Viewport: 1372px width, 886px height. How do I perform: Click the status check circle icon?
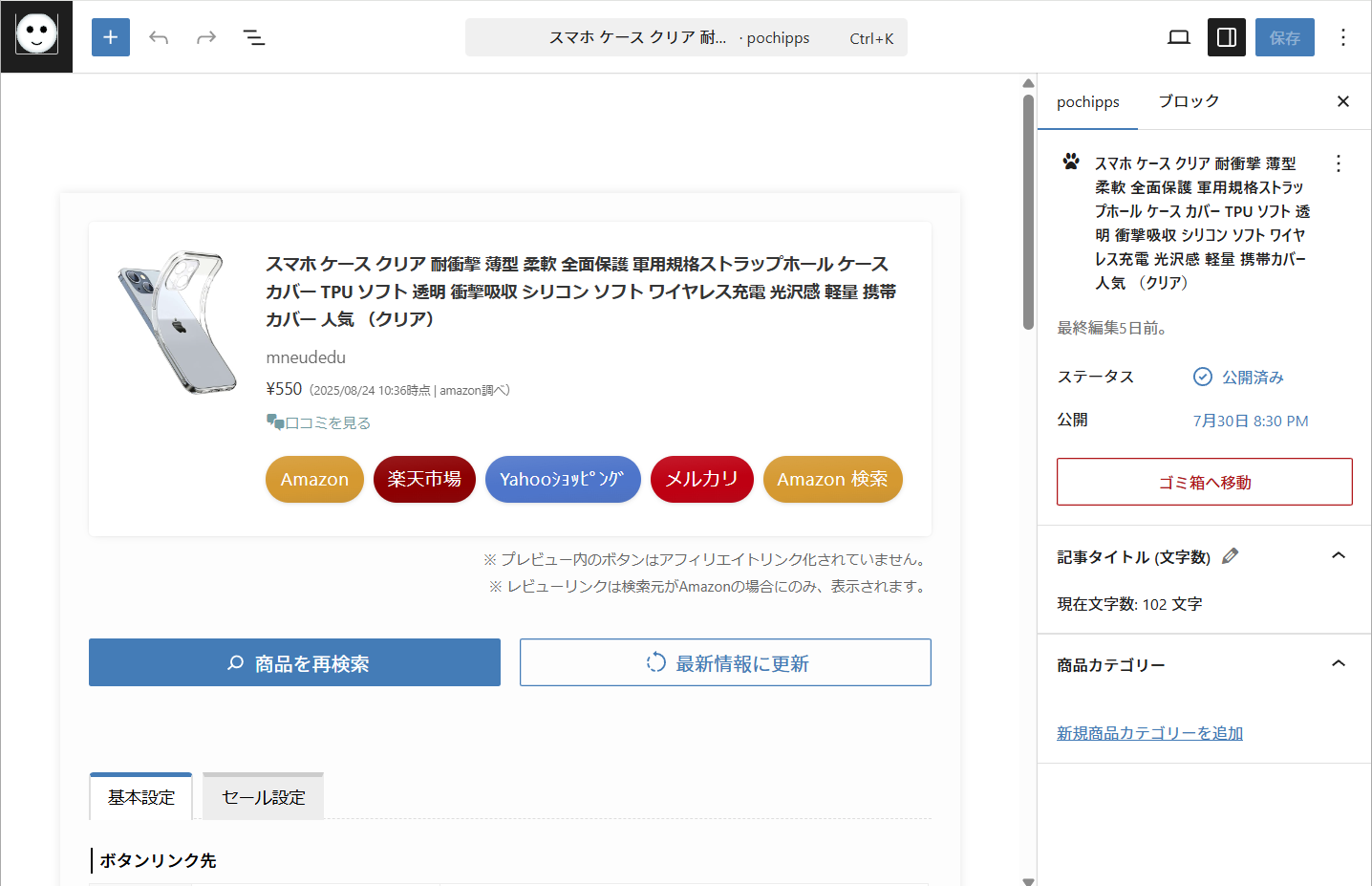click(1203, 377)
